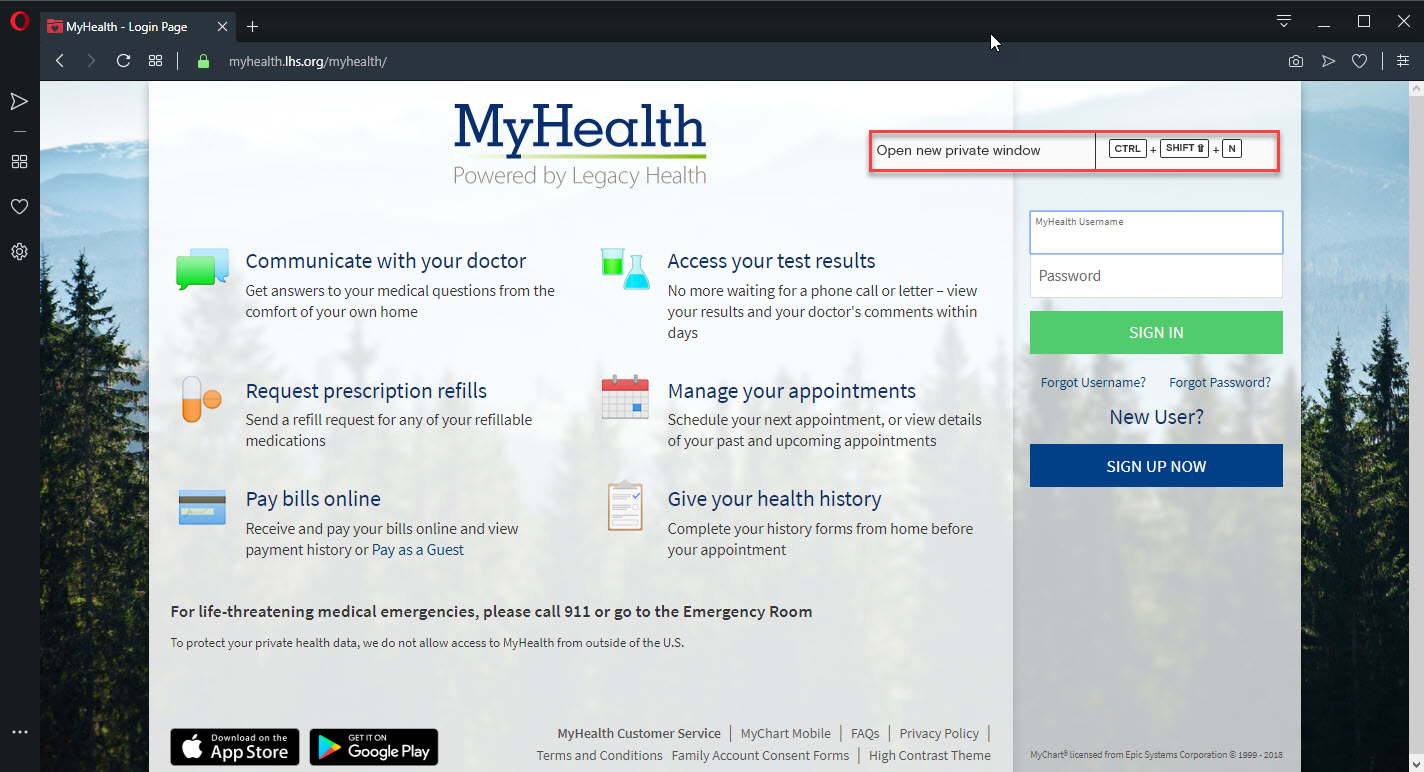Open Search in Tabs funnel dropdown
1424x772 pixels.
click(x=1282, y=20)
